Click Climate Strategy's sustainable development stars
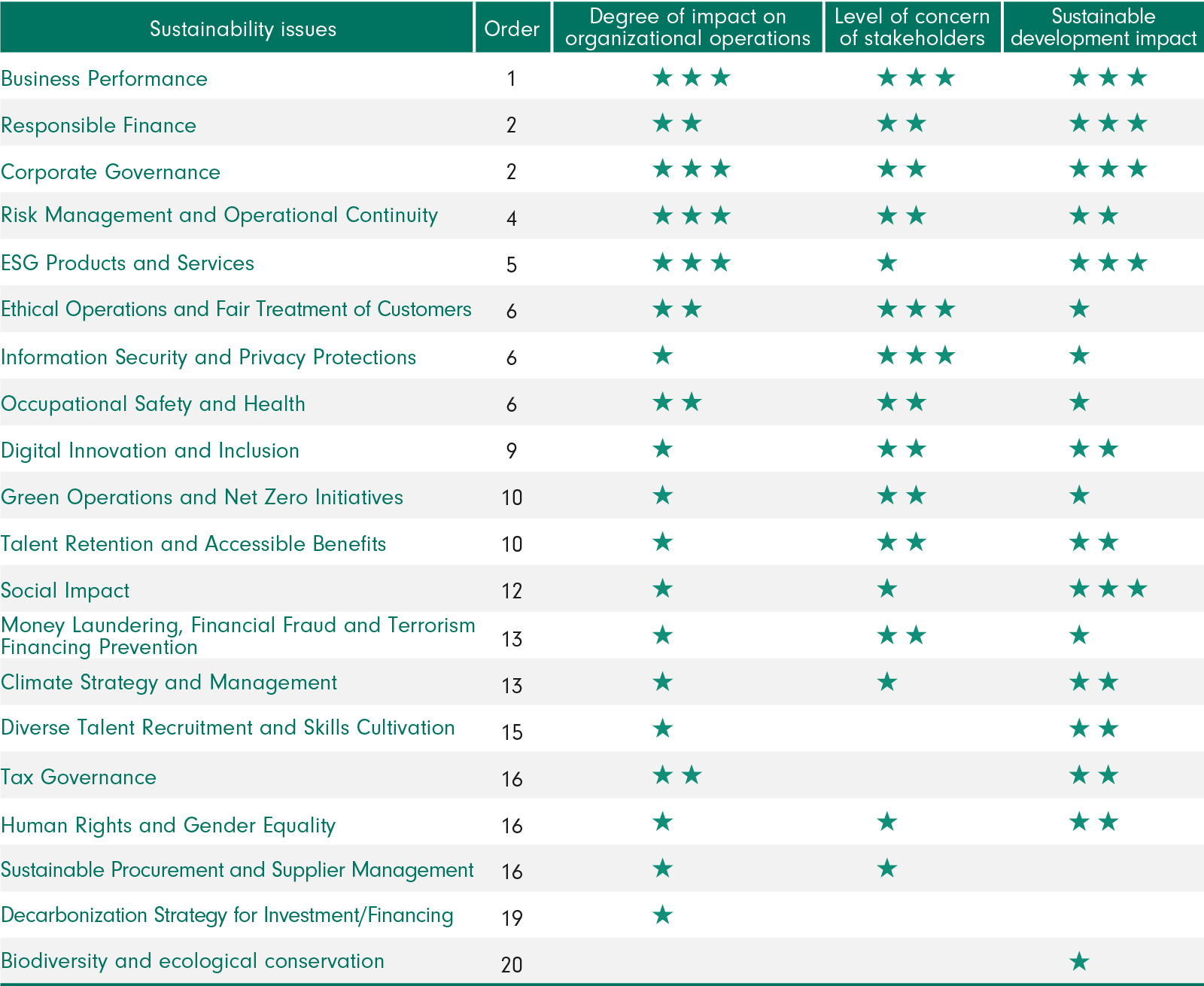The width and height of the screenshot is (1204, 986). pos(1094,682)
